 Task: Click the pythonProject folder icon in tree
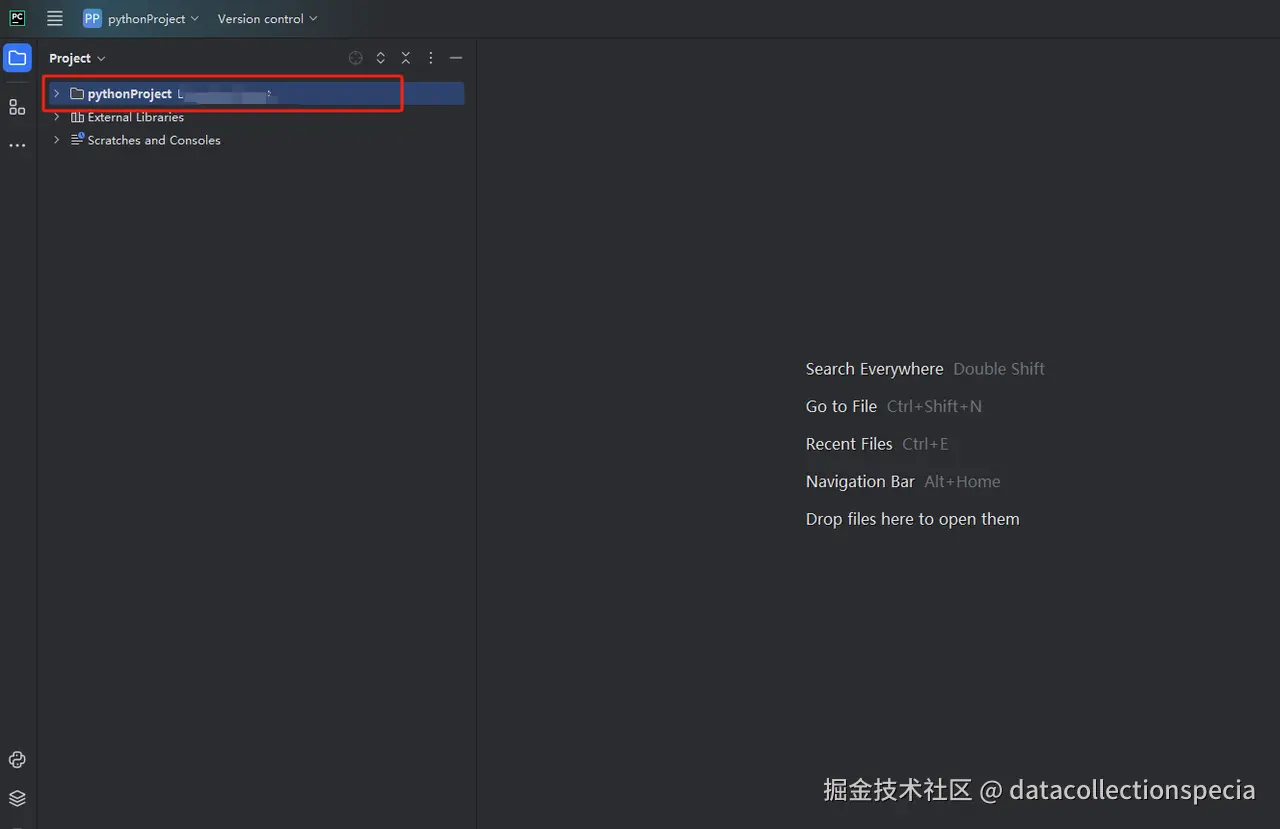point(77,93)
